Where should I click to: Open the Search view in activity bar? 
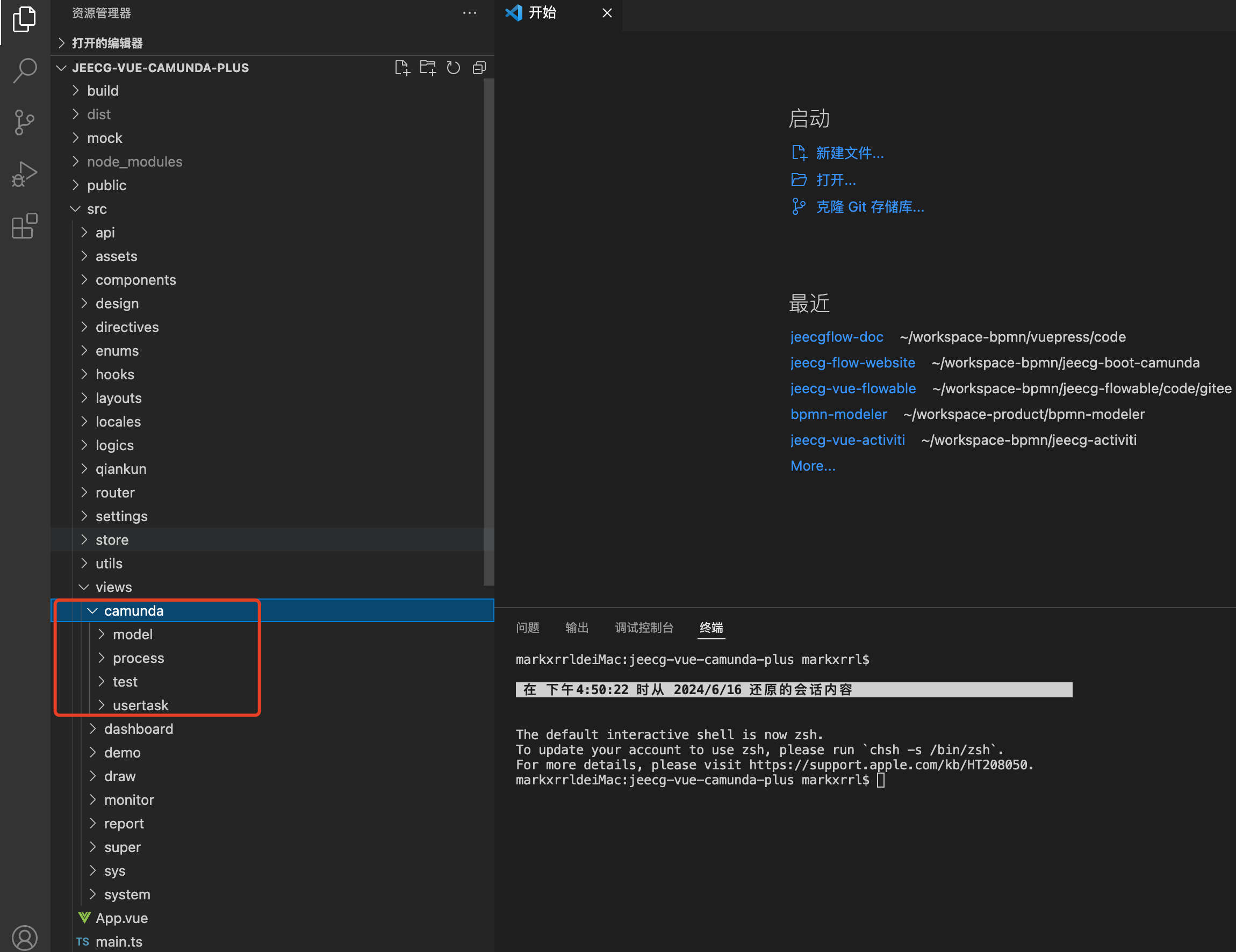[24, 71]
